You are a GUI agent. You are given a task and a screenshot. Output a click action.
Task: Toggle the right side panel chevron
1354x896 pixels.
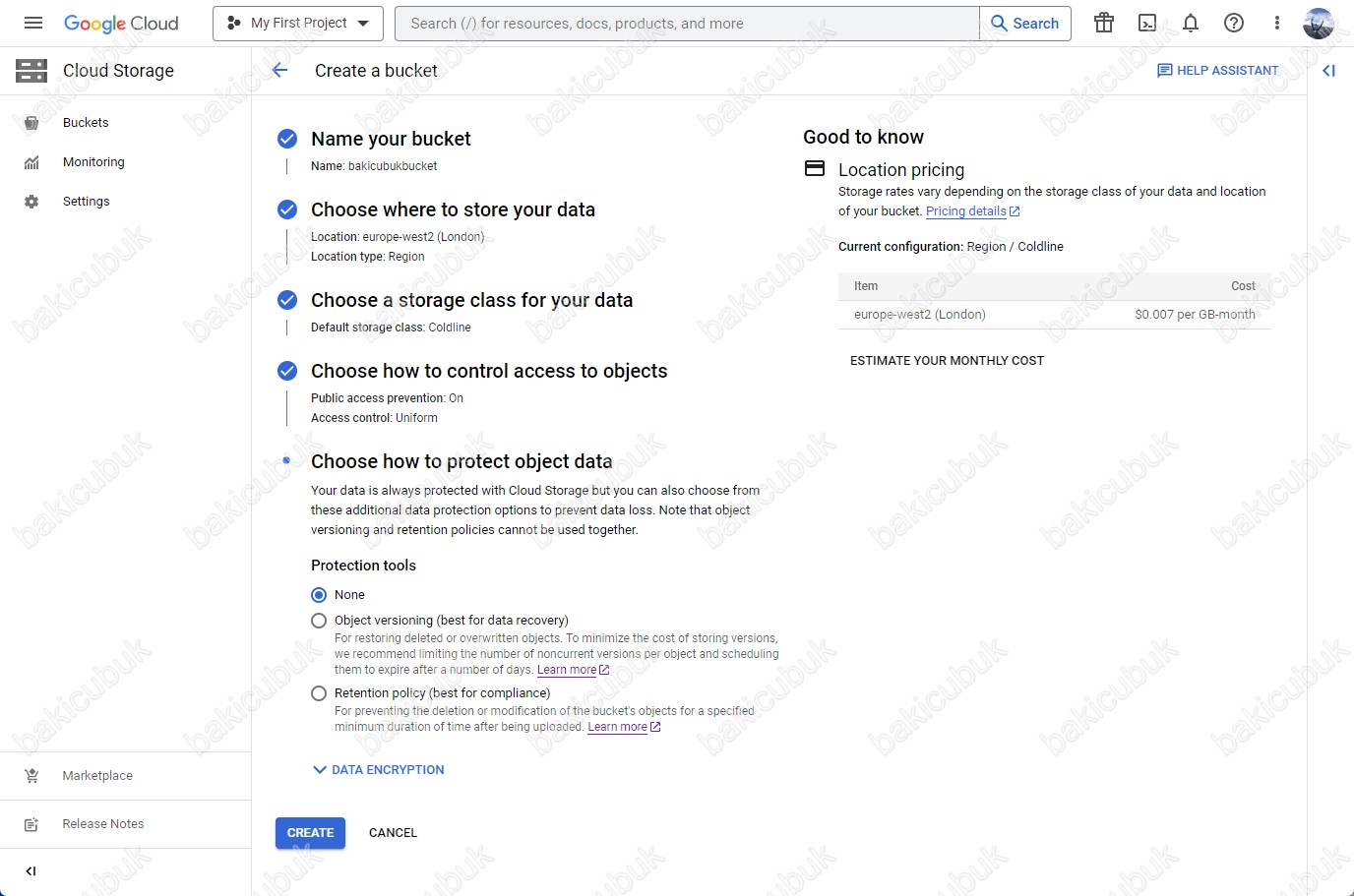pyautogui.click(x=1329, y=71)
